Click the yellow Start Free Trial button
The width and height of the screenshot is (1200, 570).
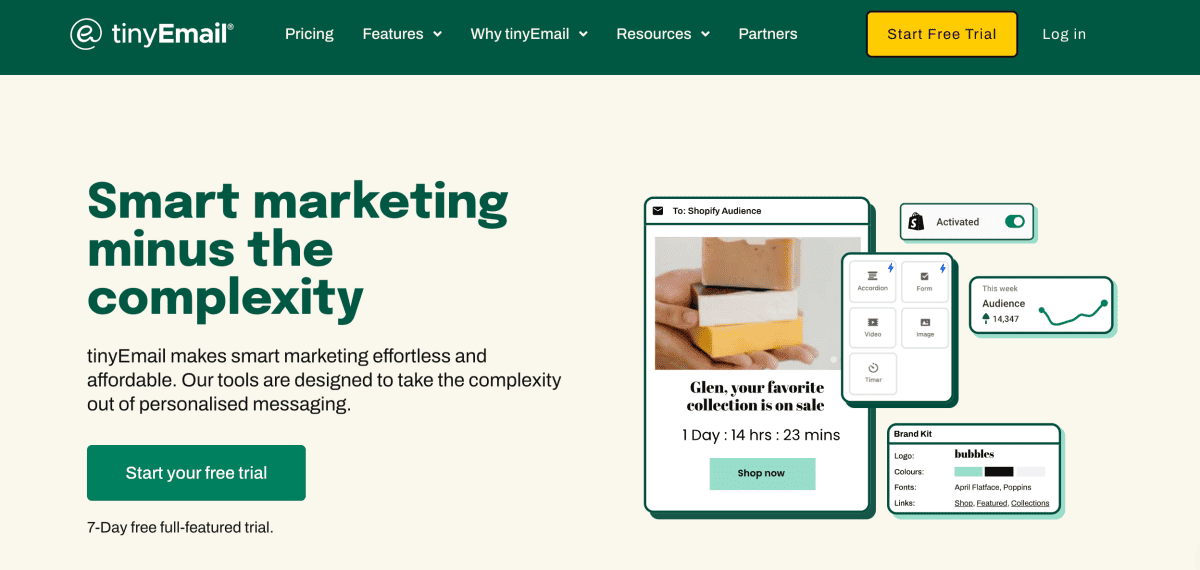pyautogui.click(x=941, y=34)
